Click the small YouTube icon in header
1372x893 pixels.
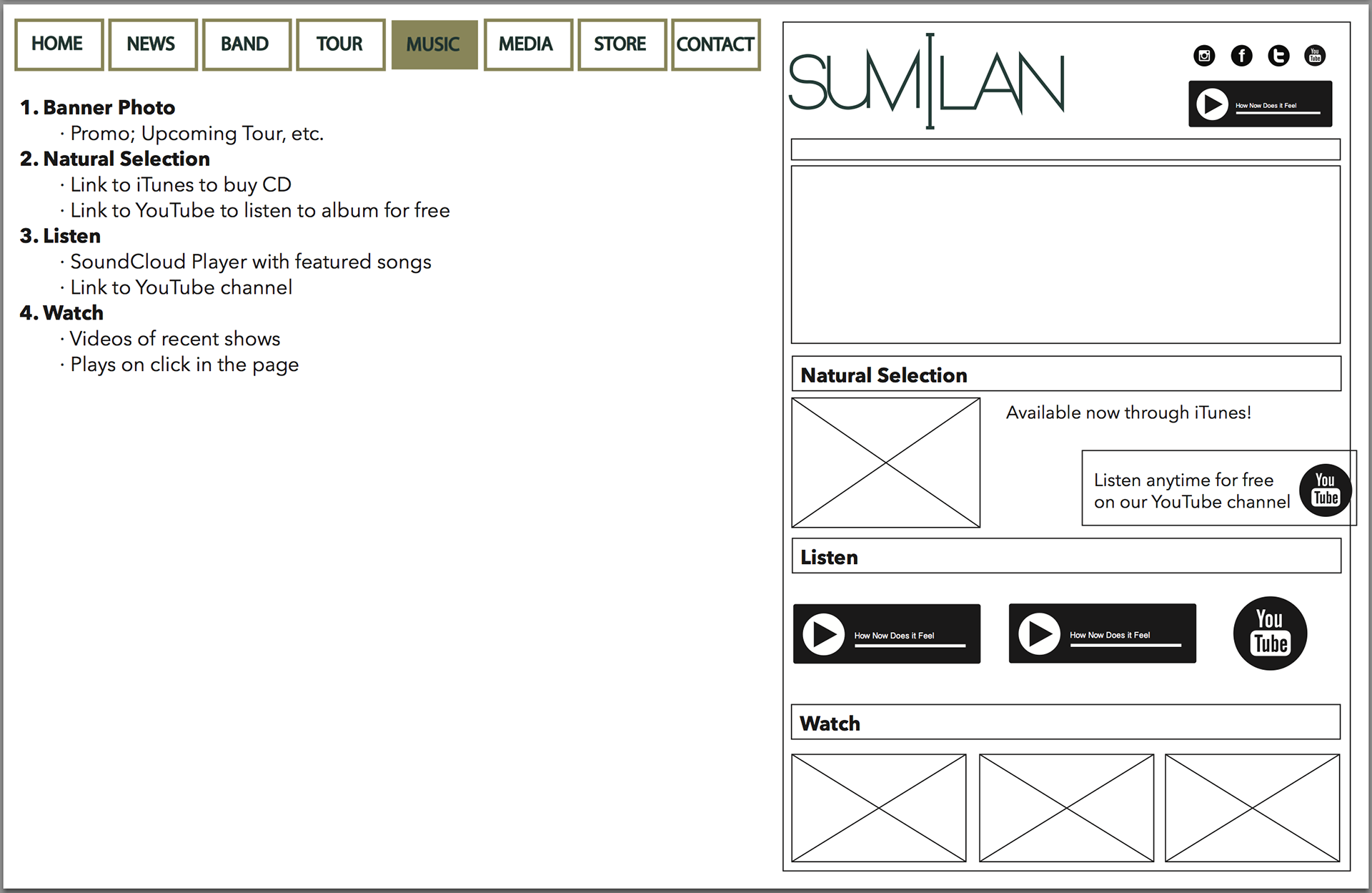1315,56
